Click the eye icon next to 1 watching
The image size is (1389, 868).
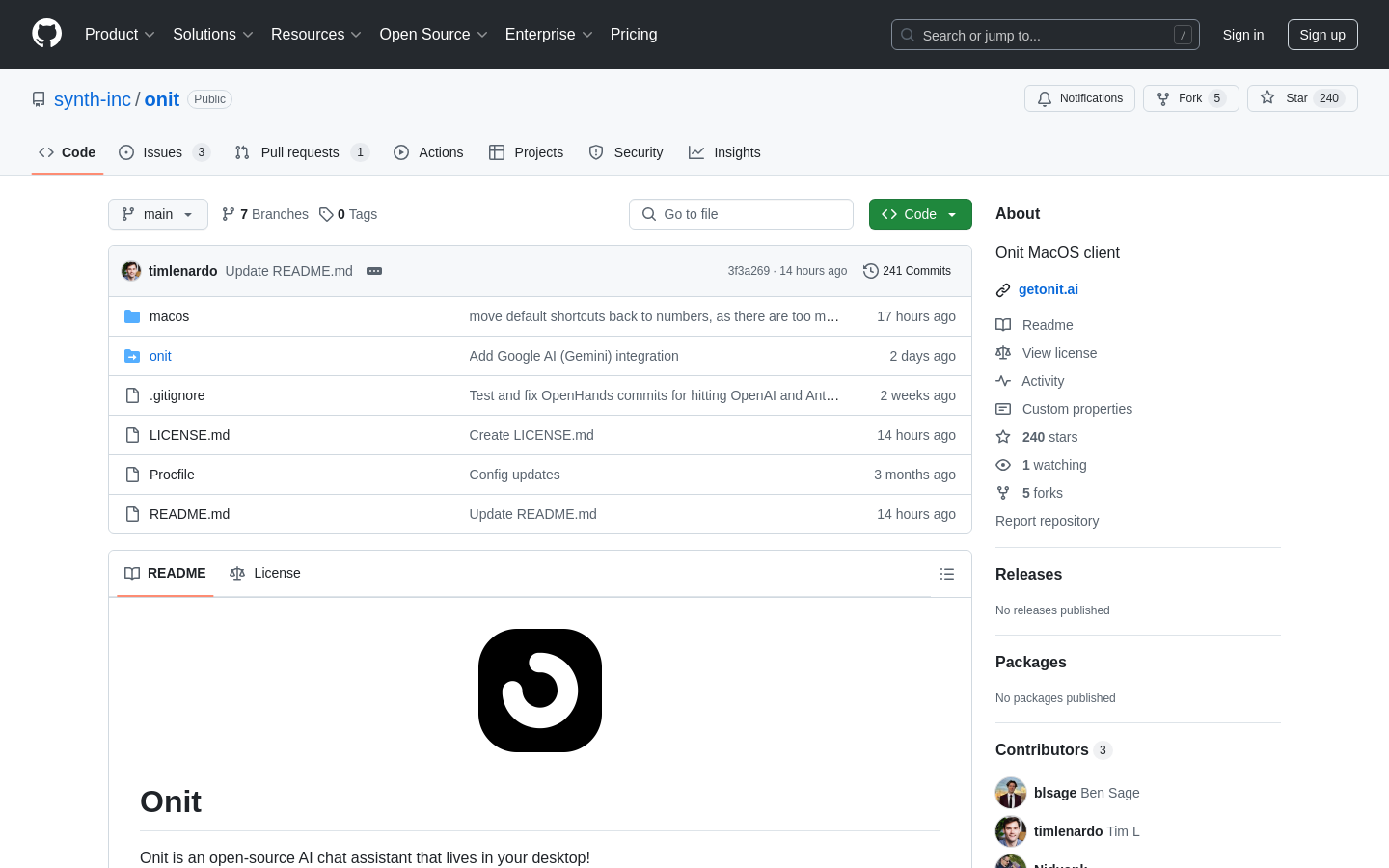coord(1003,465)
